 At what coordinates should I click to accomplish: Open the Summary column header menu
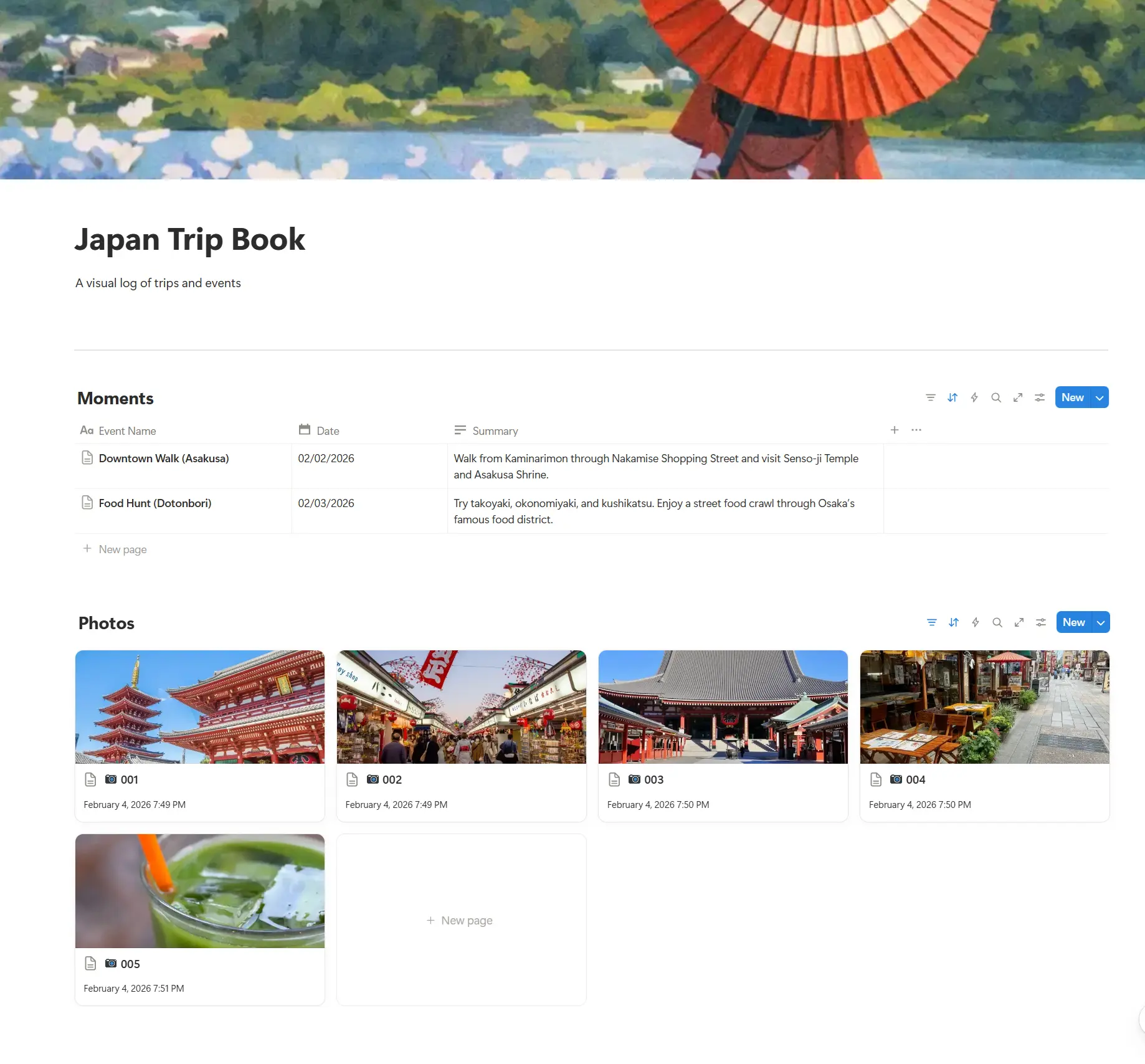coord(495,430)
